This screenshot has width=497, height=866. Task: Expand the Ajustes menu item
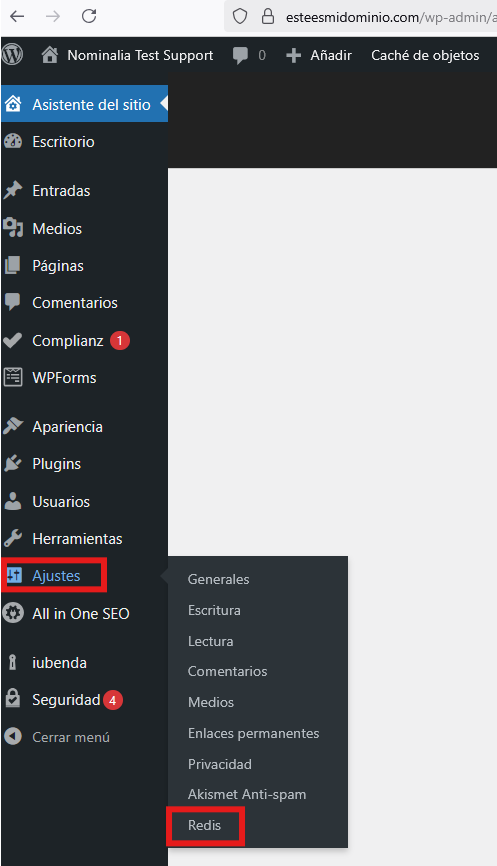(54, 575)
